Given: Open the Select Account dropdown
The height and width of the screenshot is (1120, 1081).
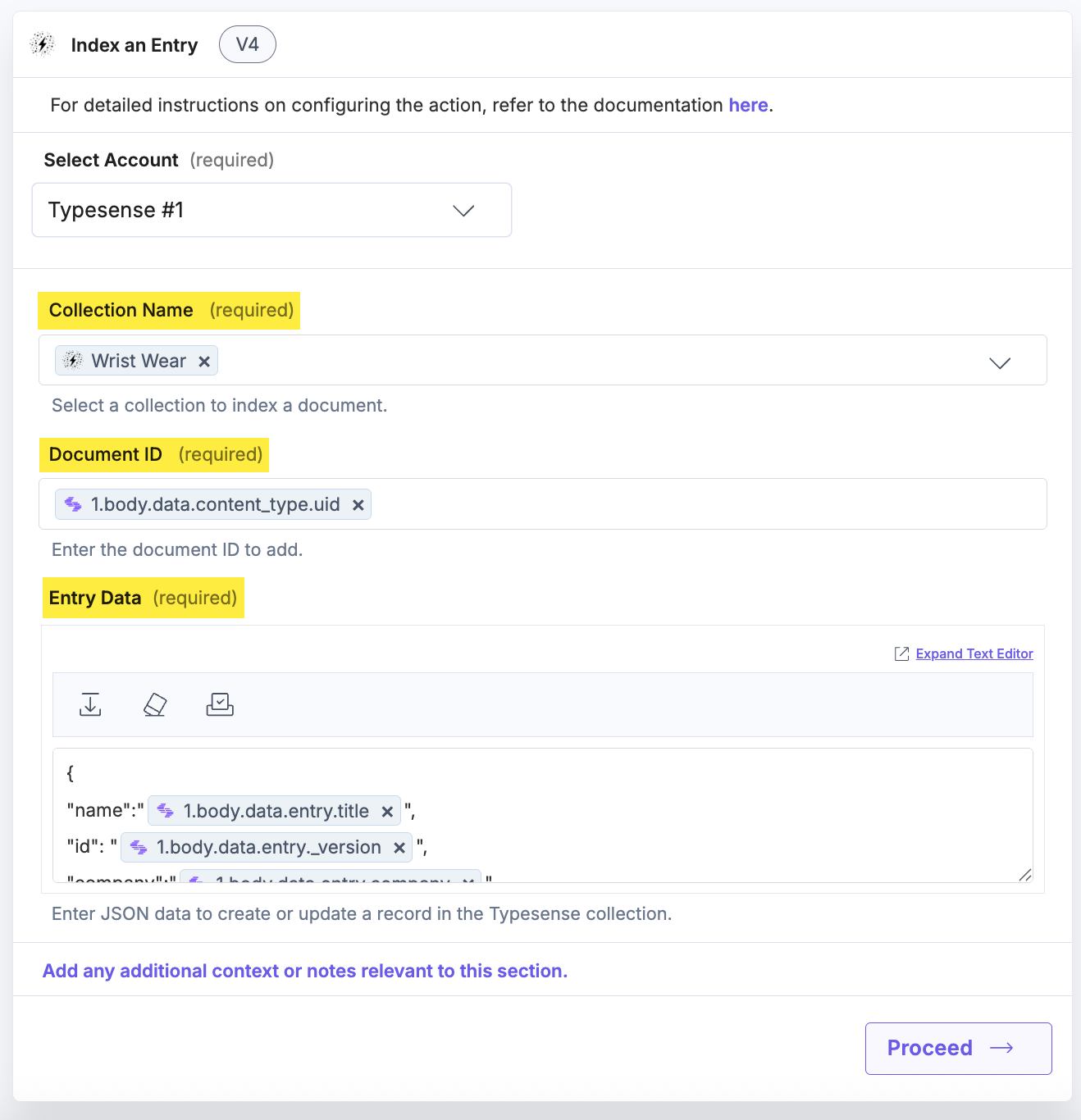Looking at the screenshot, I should pos(271,210).
